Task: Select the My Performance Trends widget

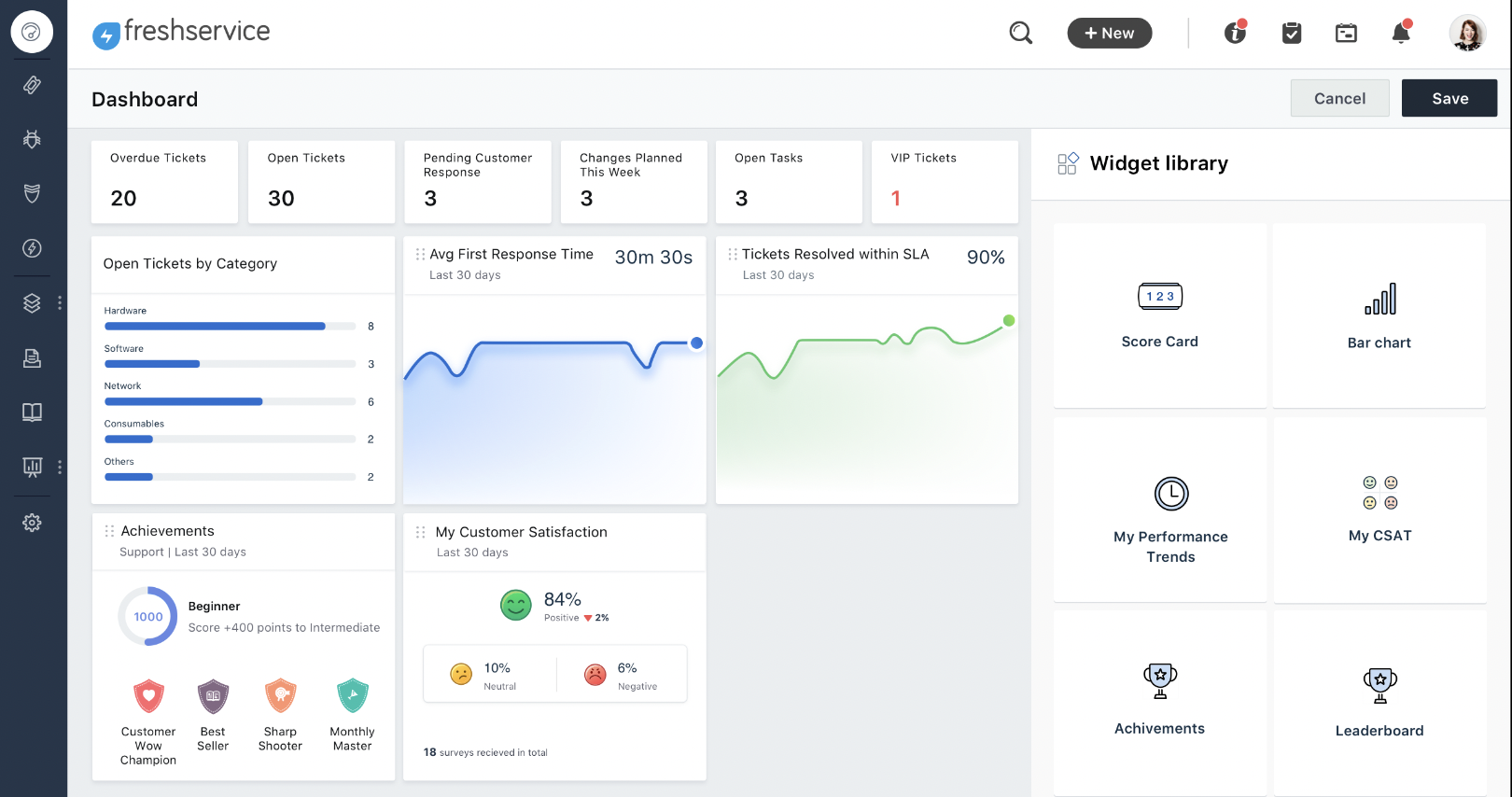Action: point(1160,510)
